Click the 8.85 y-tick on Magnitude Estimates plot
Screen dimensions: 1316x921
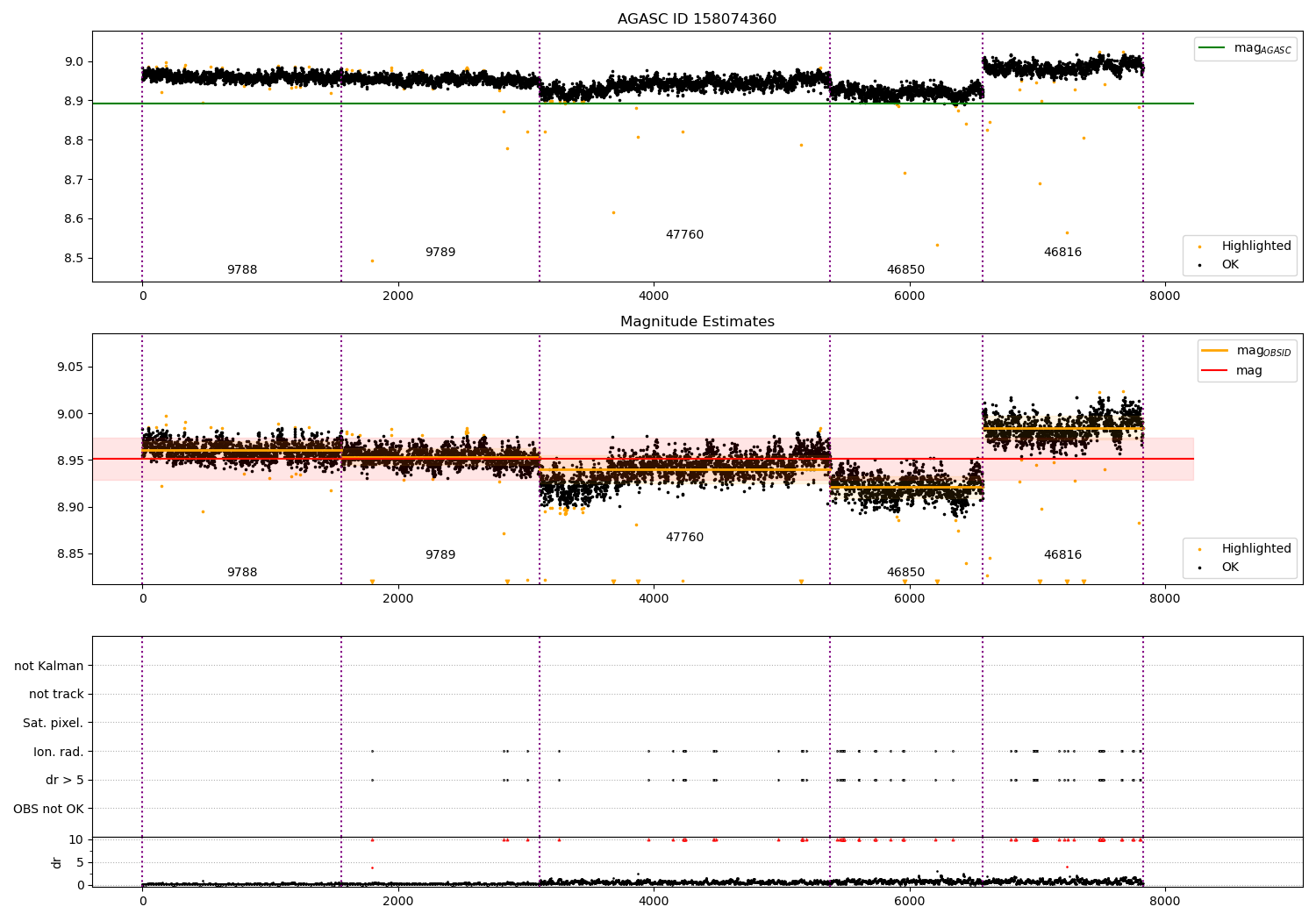70,554
